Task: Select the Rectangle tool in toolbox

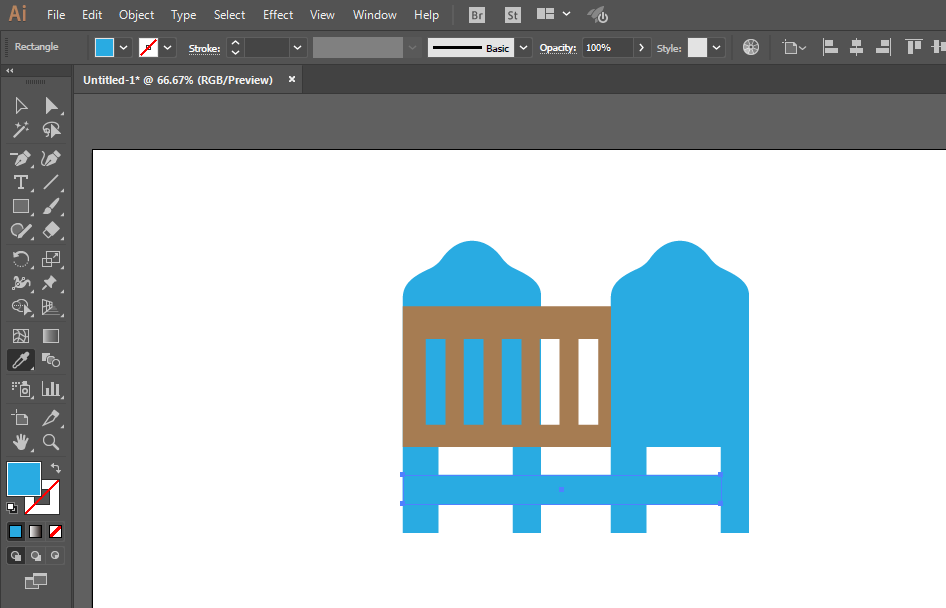Action: pos(21,206)
